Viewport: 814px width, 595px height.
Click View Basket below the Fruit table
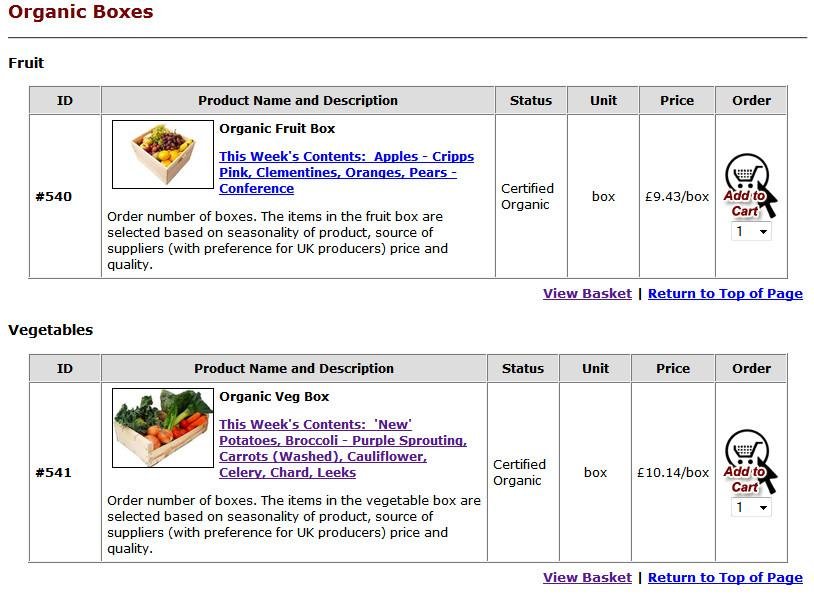click(x=587, y=293)
